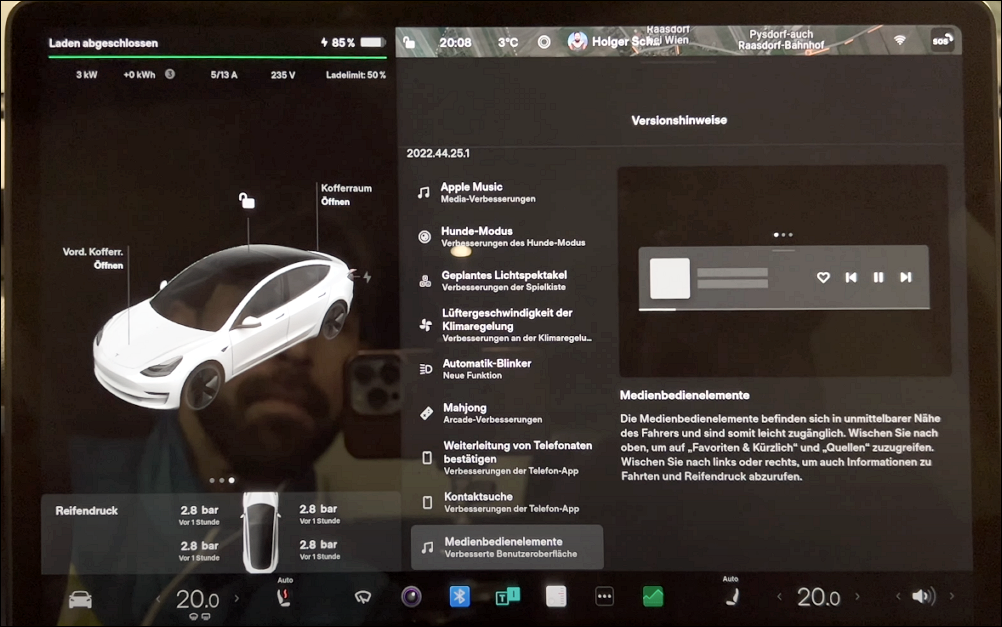This screenshot has height=627, width=1002.
Task: Tap the SOS emergency button
Action: (x=943, y=40)
